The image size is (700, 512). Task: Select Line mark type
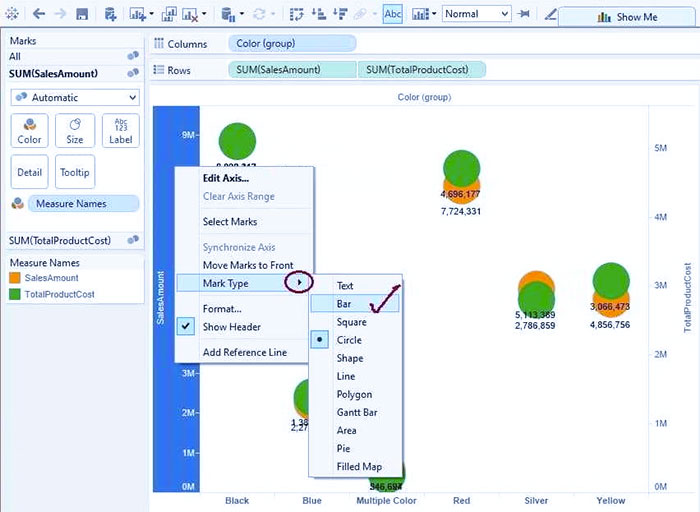click(x=355, y=376)
